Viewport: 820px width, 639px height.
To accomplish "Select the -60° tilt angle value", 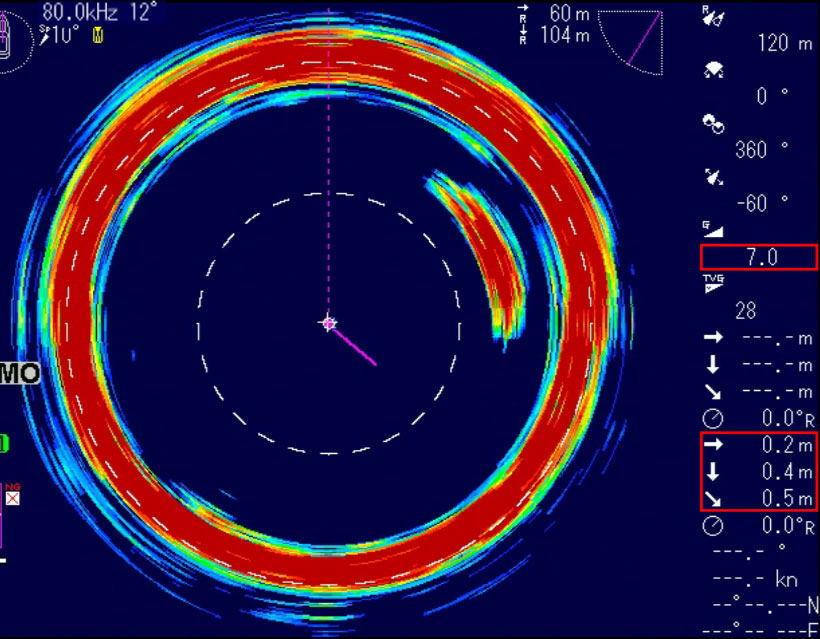I will [765, 203].
